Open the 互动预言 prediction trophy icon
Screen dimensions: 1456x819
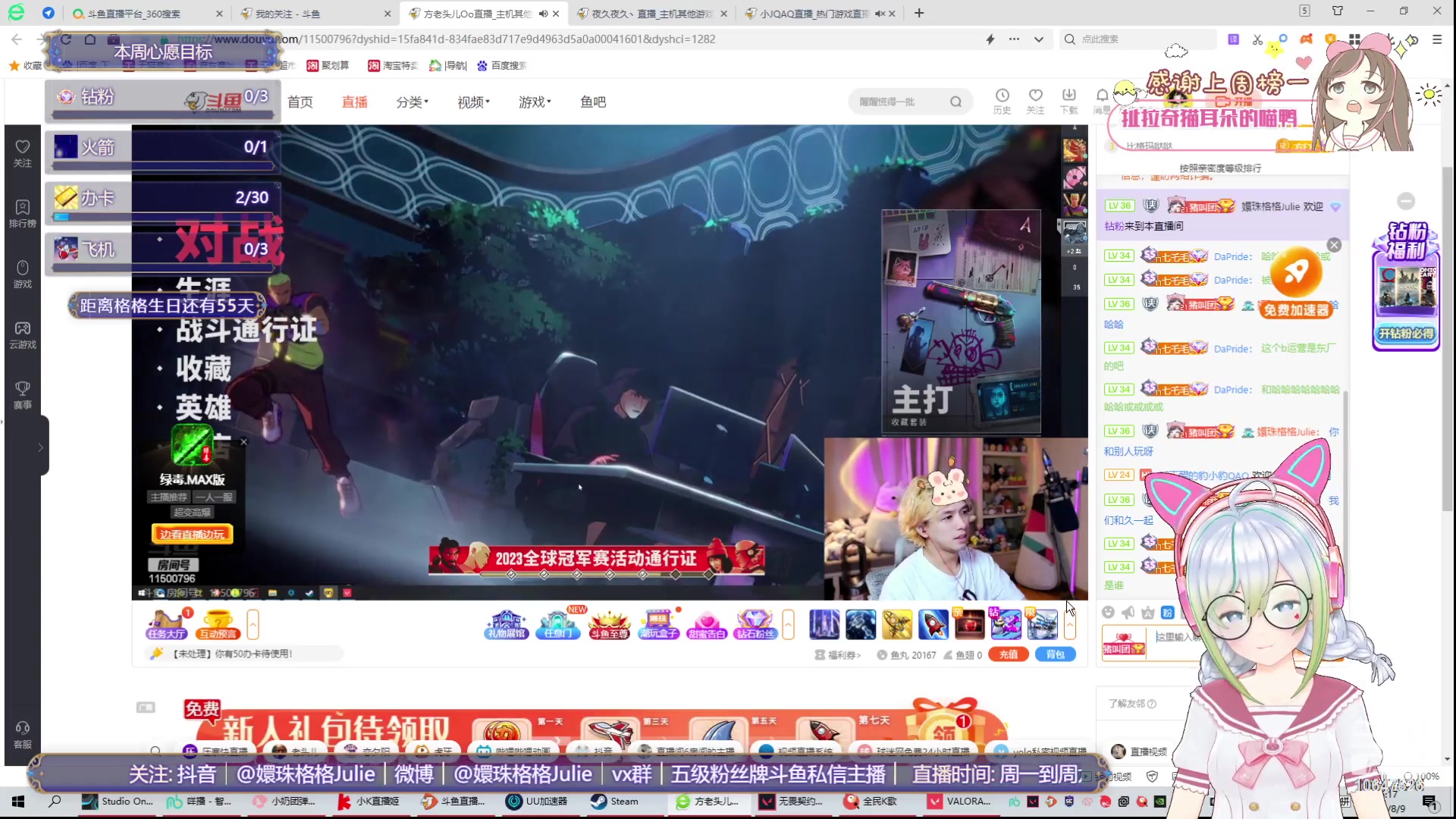(218, 625)
